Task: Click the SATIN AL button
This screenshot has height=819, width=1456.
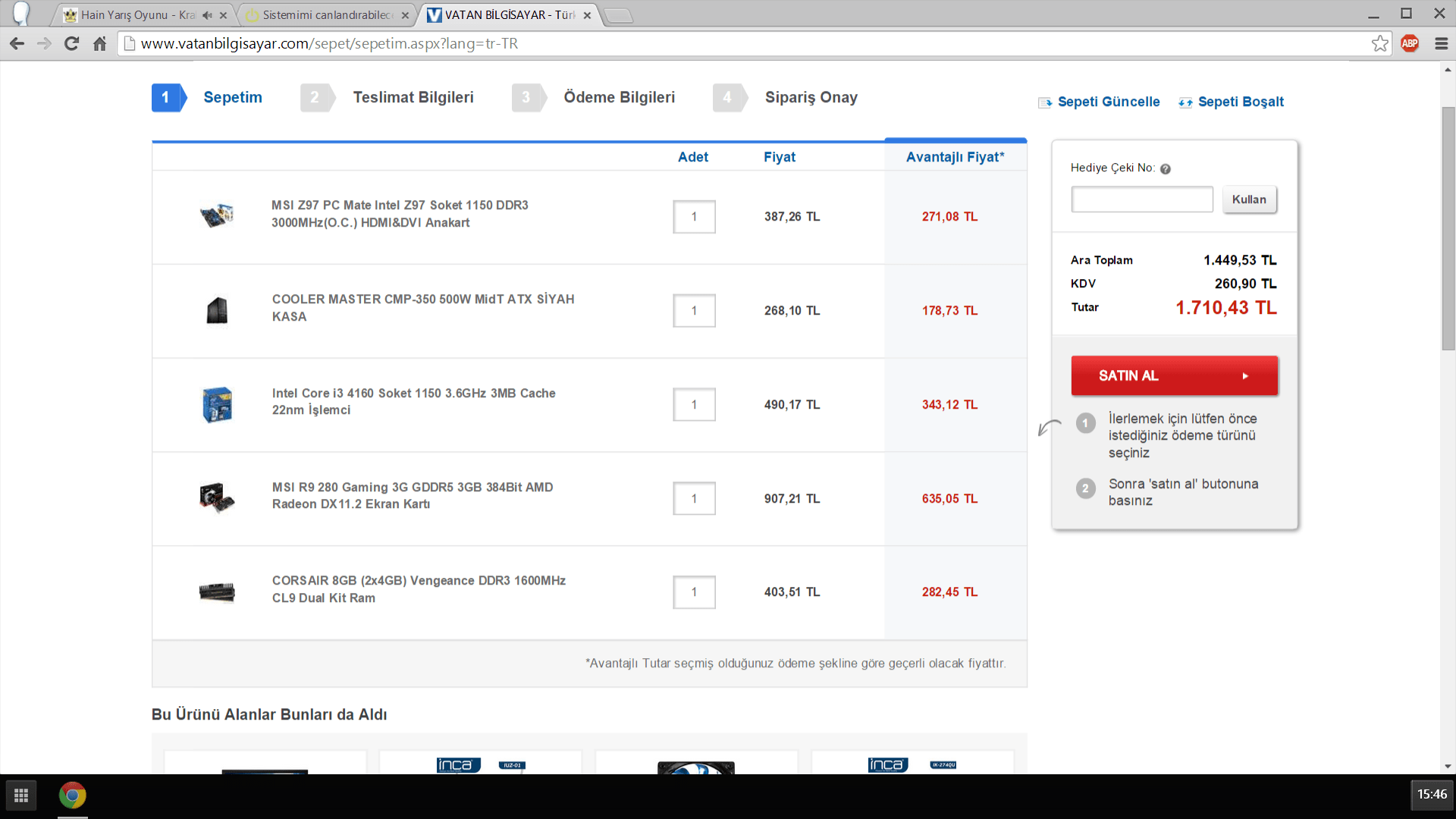Action: click(x=1174, y=376)
